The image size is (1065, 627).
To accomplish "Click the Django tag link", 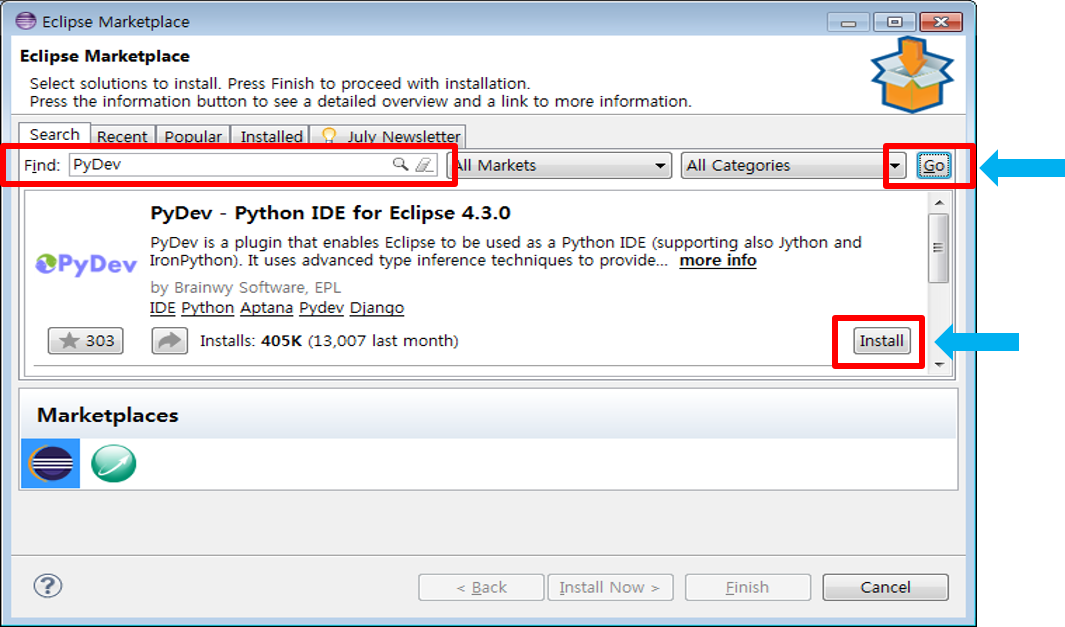I will click(x=377, y=308).
